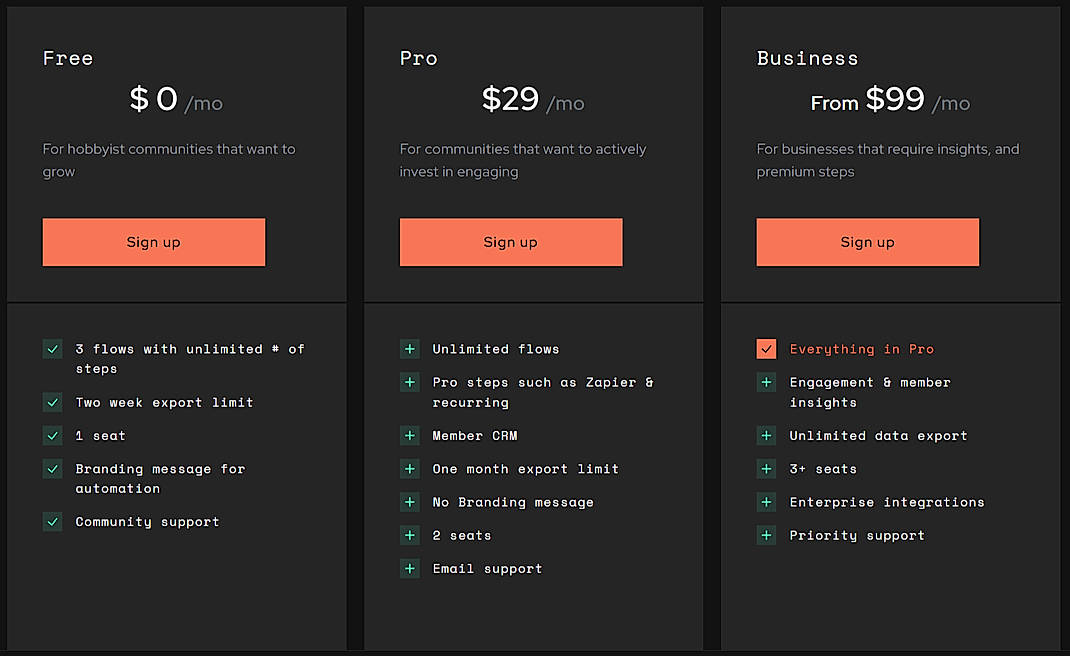This screenshot has width=1070, height=656.
Task: Click the checkmark beside "3 flows with unlimited # of steps"
Action: (52, 349)
